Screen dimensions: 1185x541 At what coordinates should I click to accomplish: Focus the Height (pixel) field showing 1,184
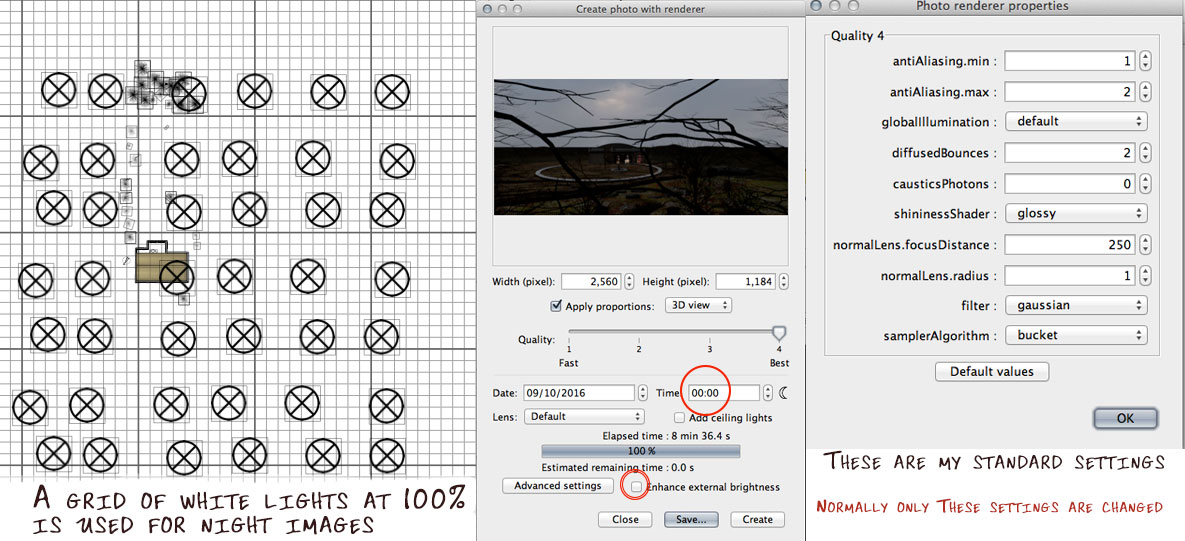coord(746,282)
